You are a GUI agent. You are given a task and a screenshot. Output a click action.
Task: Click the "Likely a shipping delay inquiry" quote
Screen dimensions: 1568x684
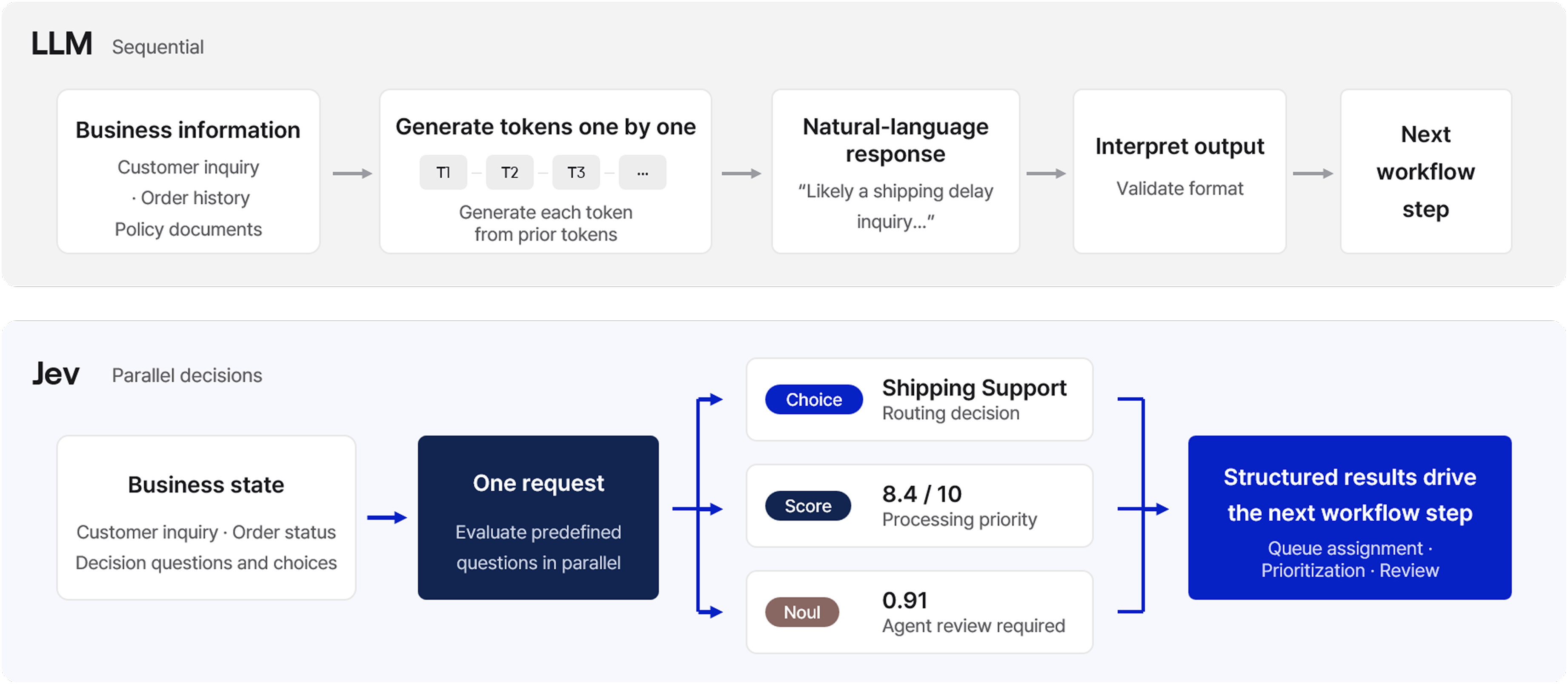tap(896, 206)
